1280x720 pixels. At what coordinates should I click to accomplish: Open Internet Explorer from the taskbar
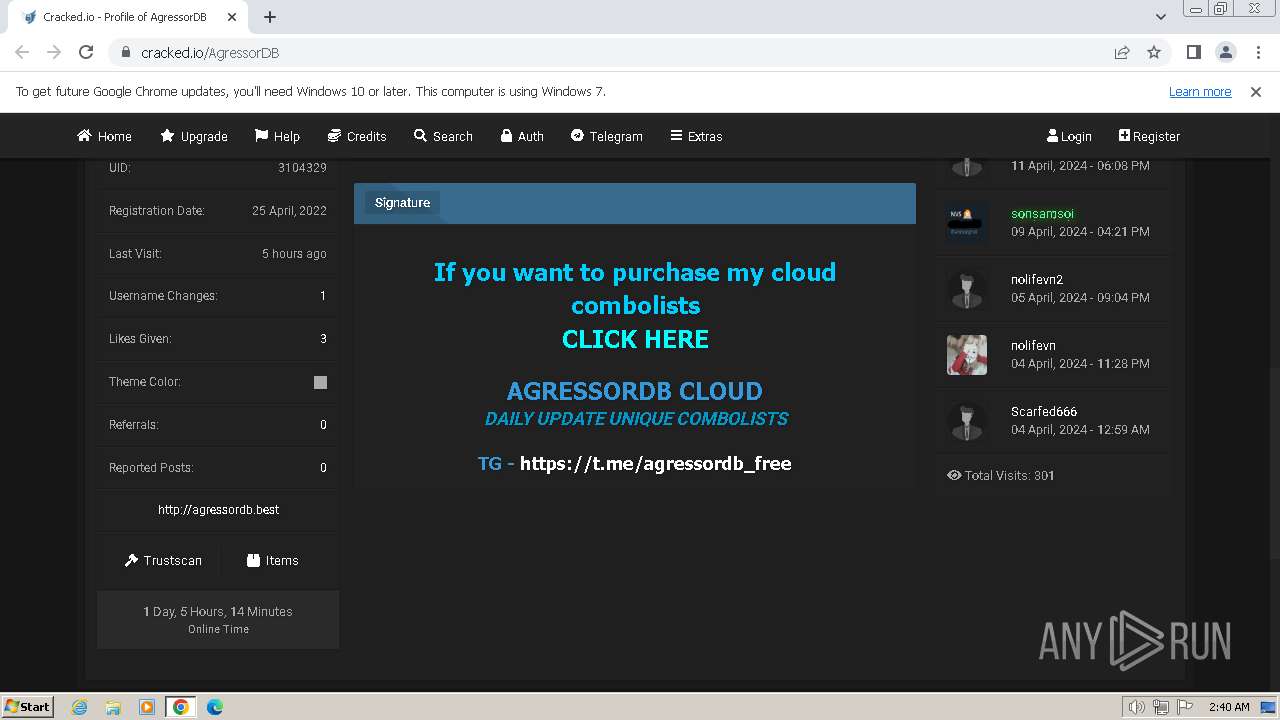pos(79,707)
